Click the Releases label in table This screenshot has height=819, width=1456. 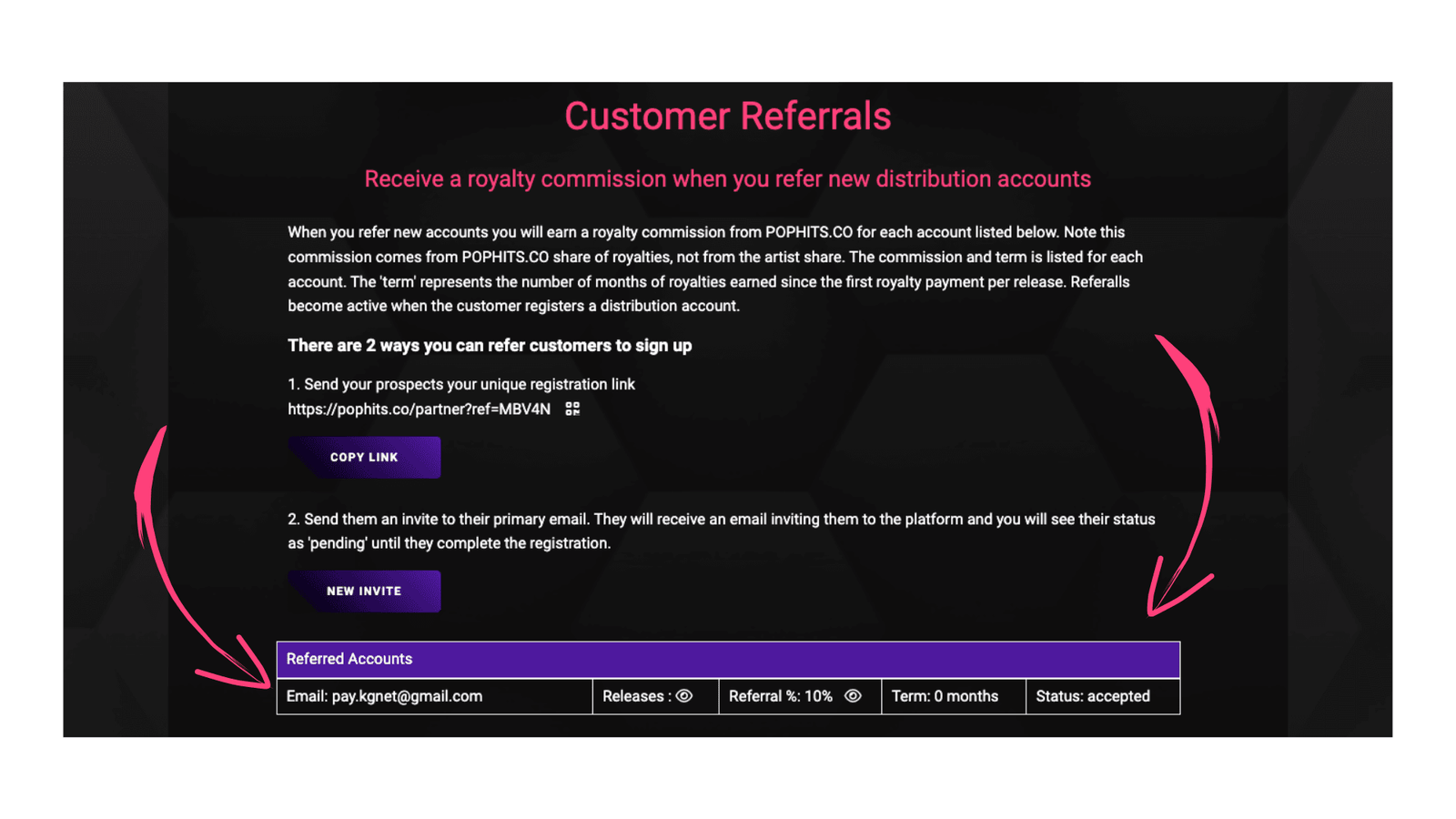tap(636, 696)
